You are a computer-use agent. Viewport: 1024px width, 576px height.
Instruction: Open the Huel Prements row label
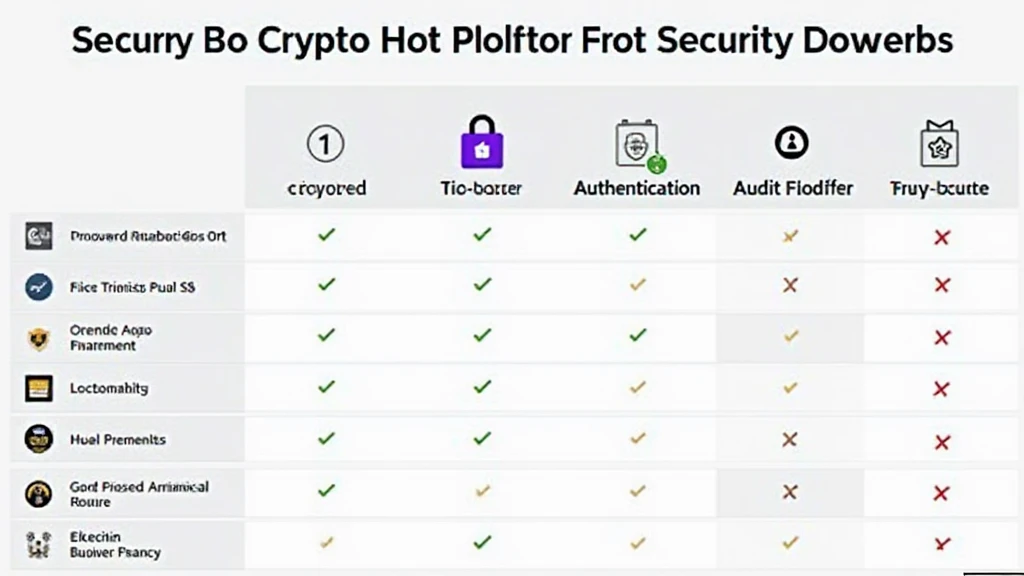point(118,440)
